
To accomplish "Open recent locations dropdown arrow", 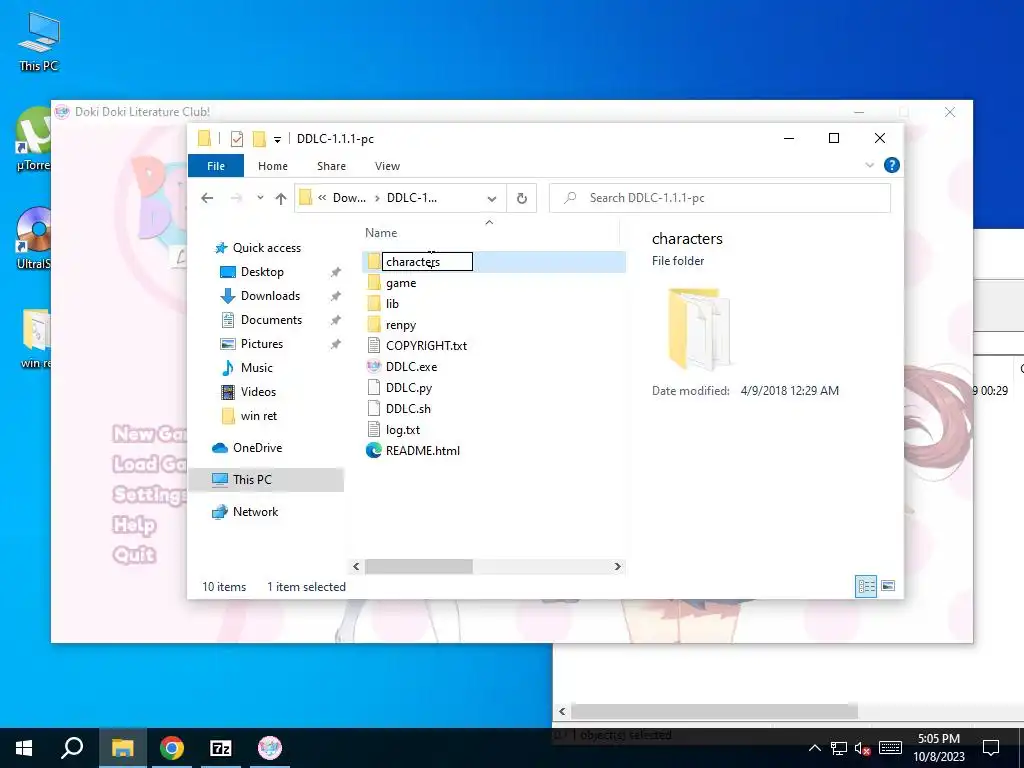I will (260, 197).
